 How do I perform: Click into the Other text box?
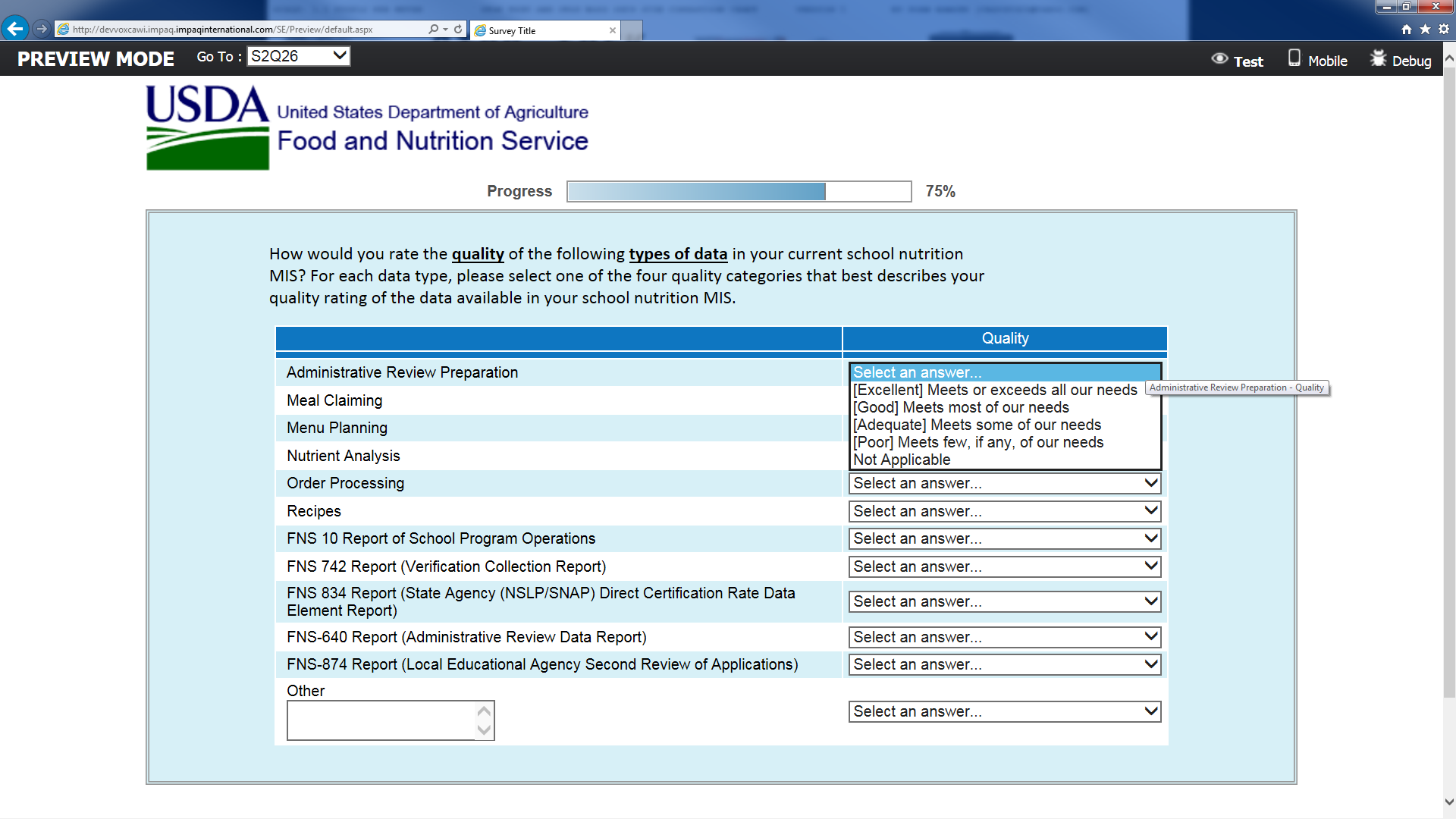pos(381,720)
